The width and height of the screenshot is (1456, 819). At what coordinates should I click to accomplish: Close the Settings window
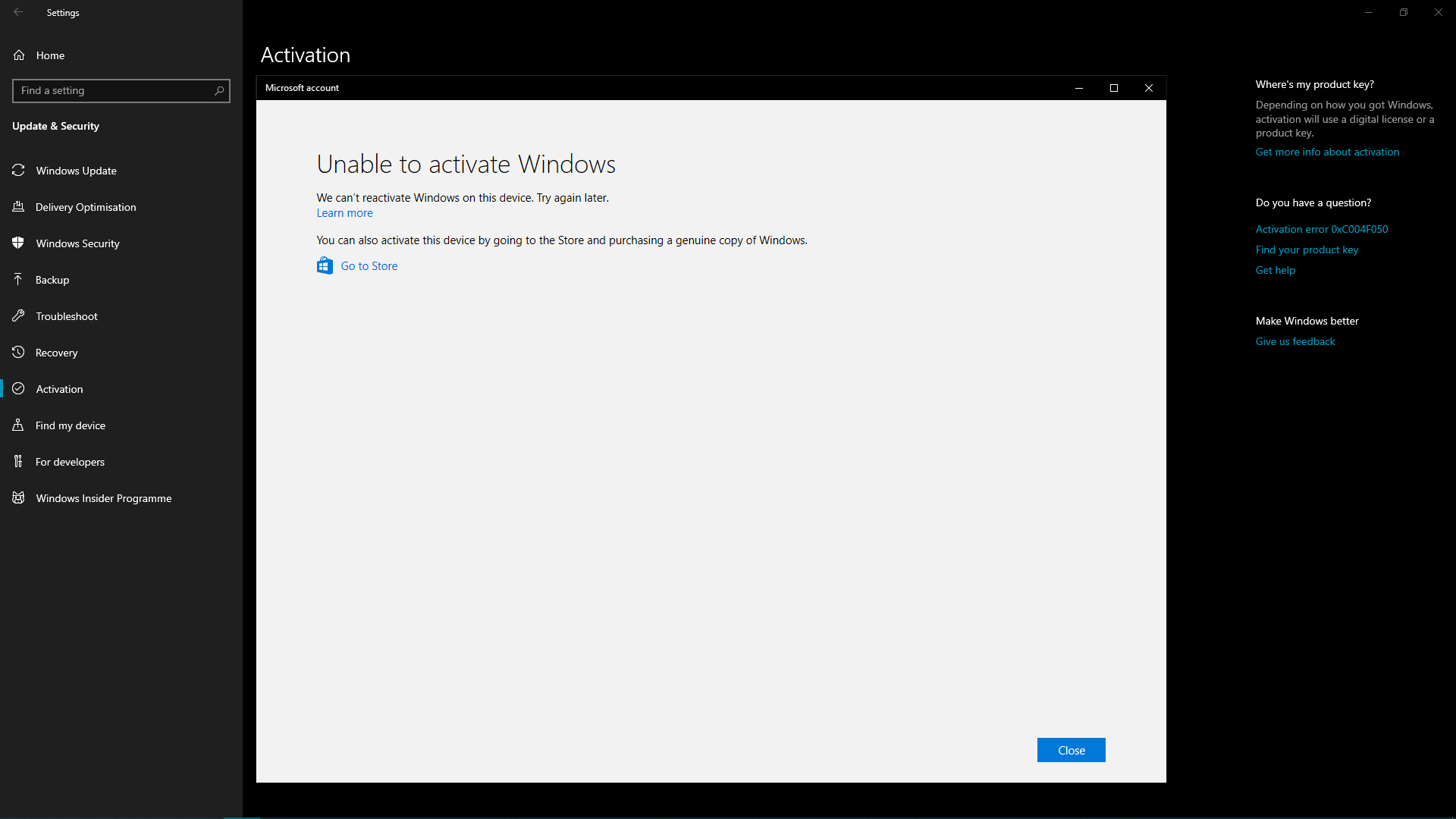[x=1438, y=12]
